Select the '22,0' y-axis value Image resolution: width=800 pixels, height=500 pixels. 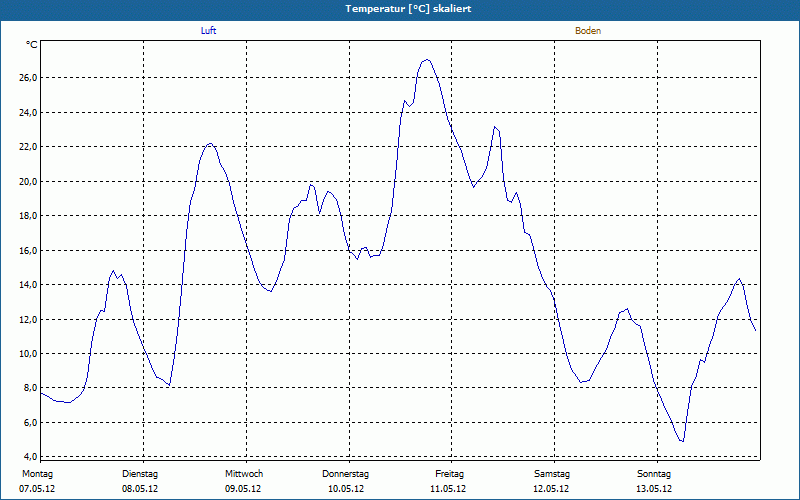coord(29,147)
